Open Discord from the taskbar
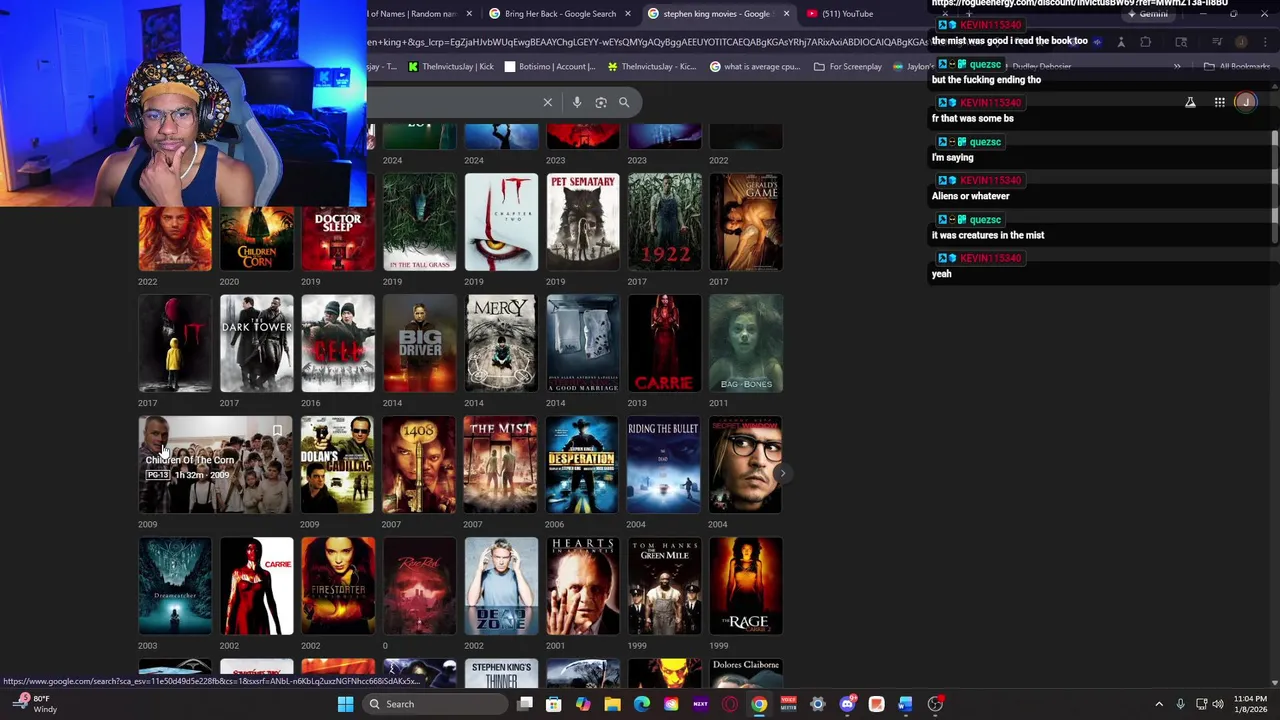 click(x=847, y=704)
